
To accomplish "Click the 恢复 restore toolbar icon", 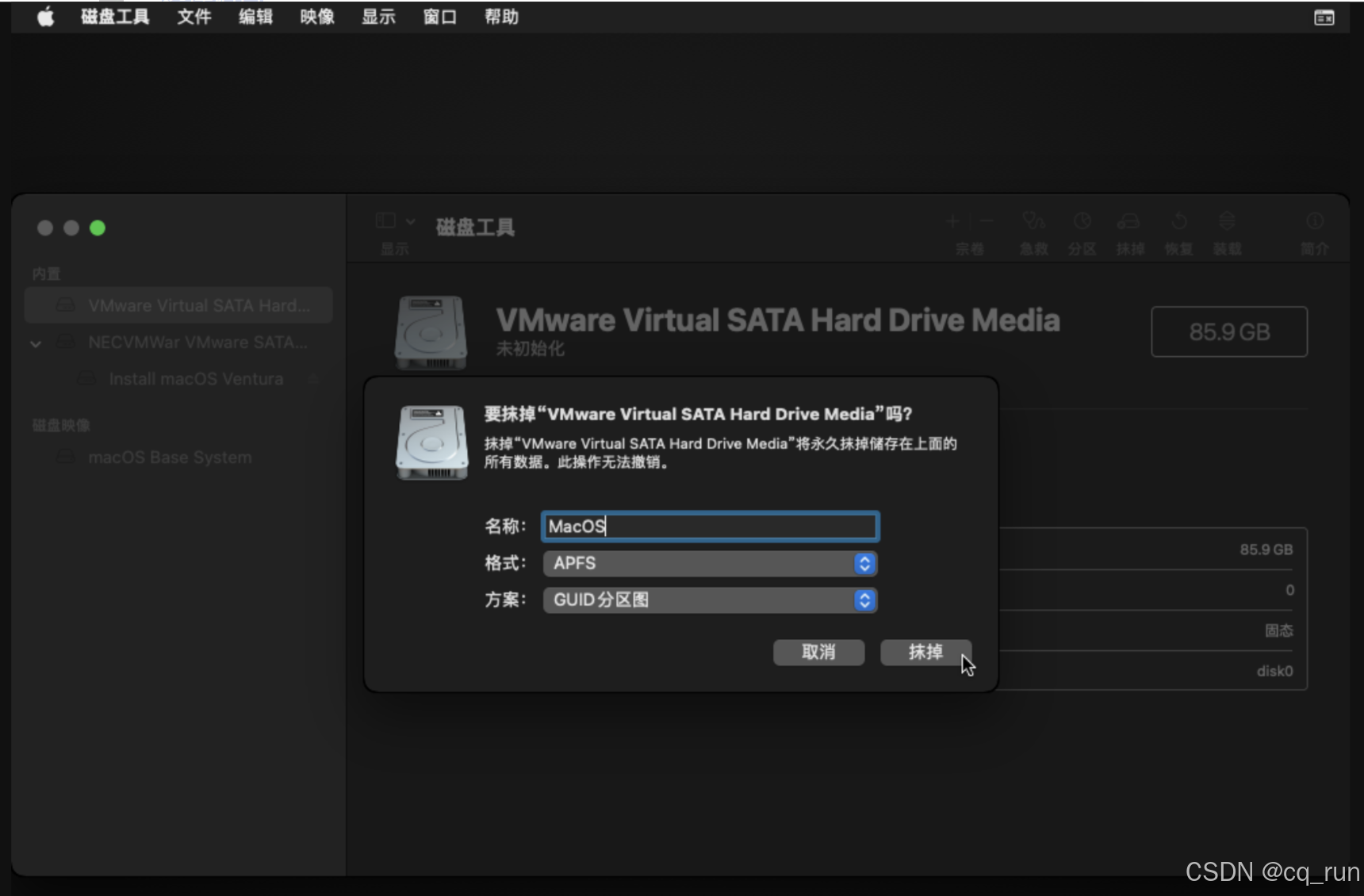I will click(1179, 221).
